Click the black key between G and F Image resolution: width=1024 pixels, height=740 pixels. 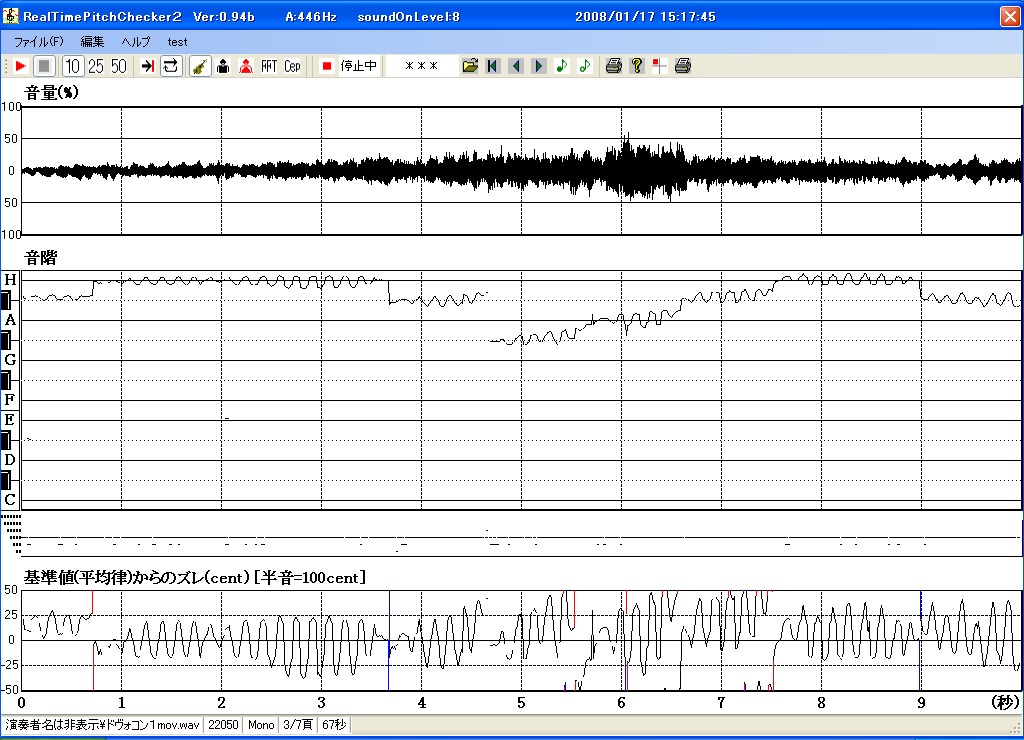pos(6,379)
